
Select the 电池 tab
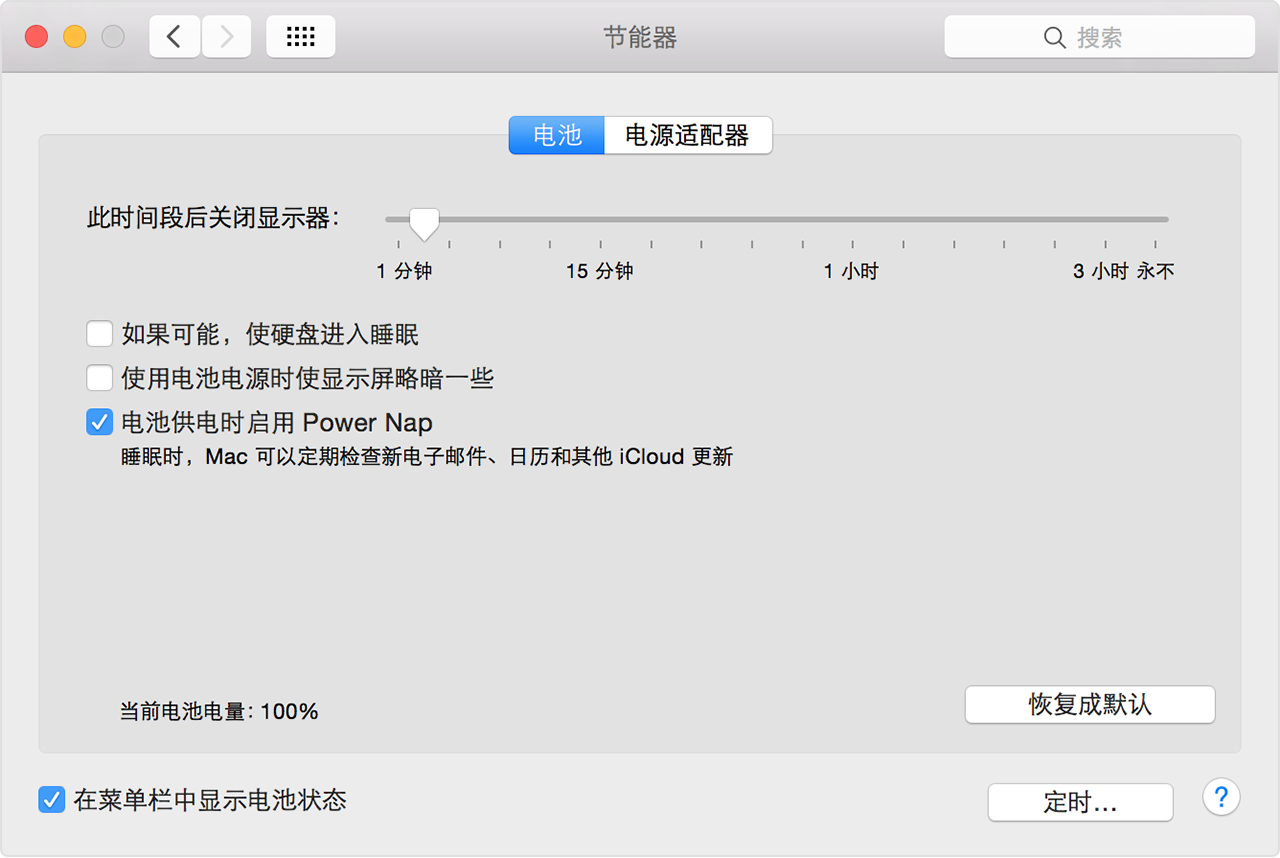(556, 135)
